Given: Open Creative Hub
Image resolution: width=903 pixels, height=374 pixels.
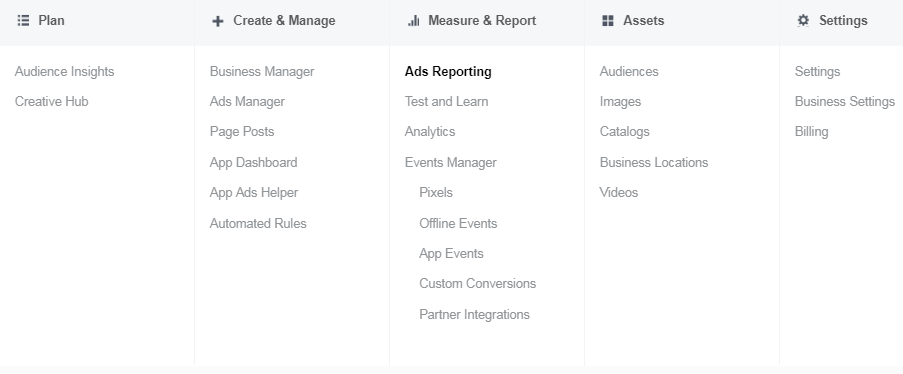Looking at the screenshot, I should pyautogui.click(x=51, y=101).
